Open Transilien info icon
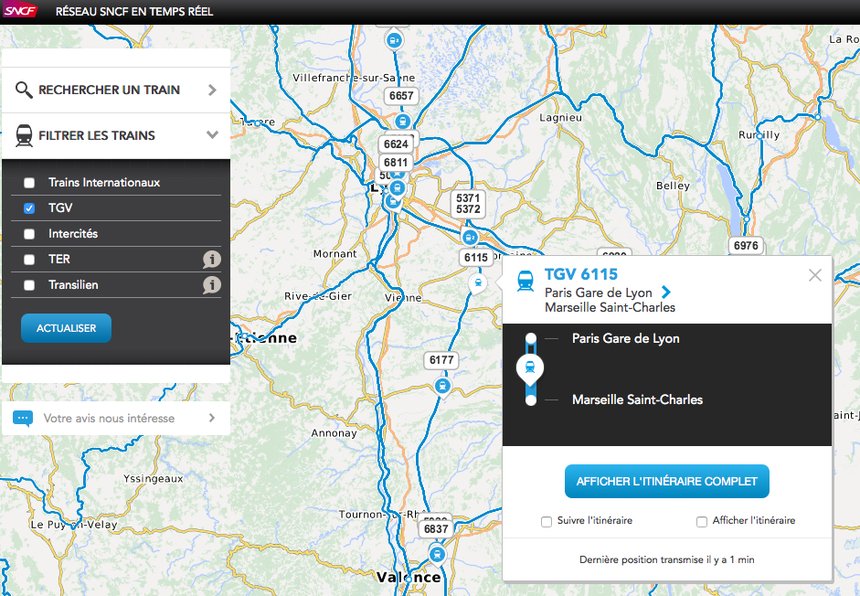Viewport: 860px width, 596px height. click(x=212, y=285)
